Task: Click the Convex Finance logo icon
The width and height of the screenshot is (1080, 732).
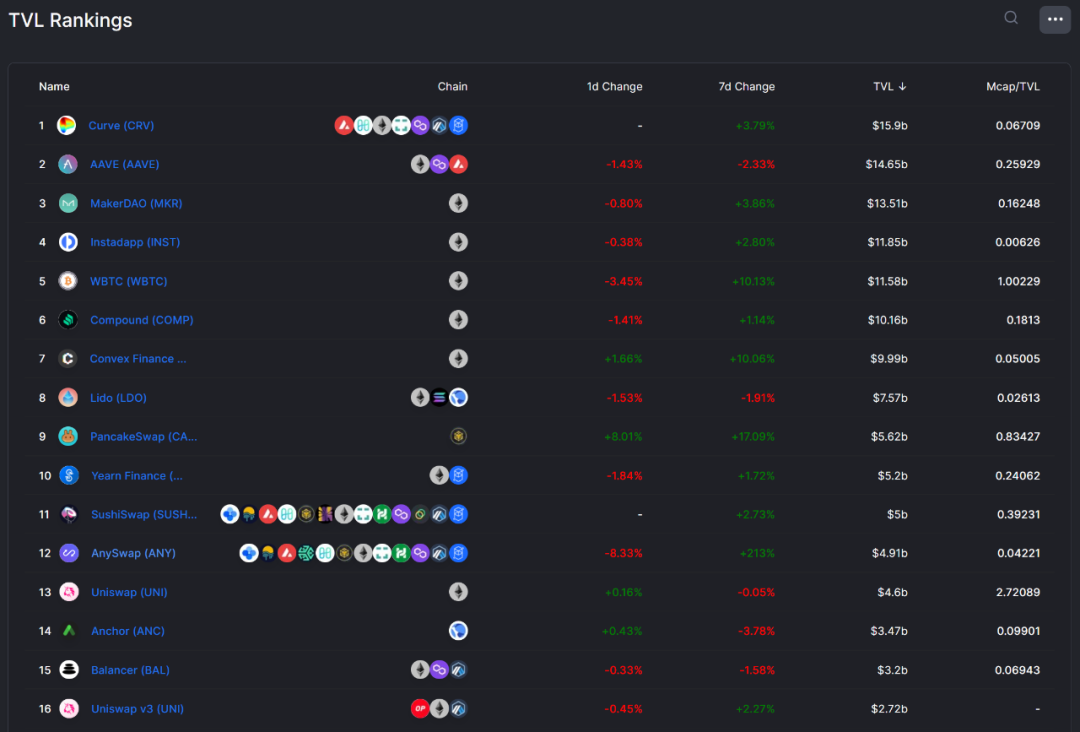Action: click(68, 359)
